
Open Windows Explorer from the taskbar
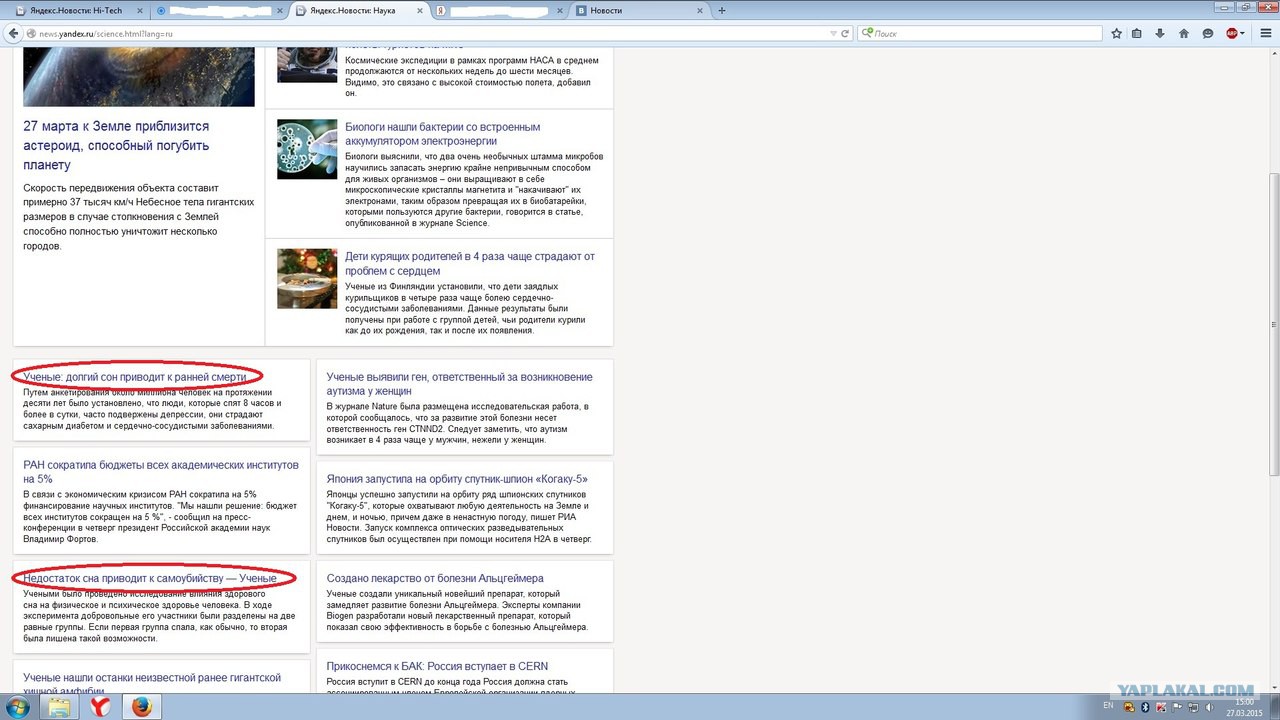click(59, 707)
